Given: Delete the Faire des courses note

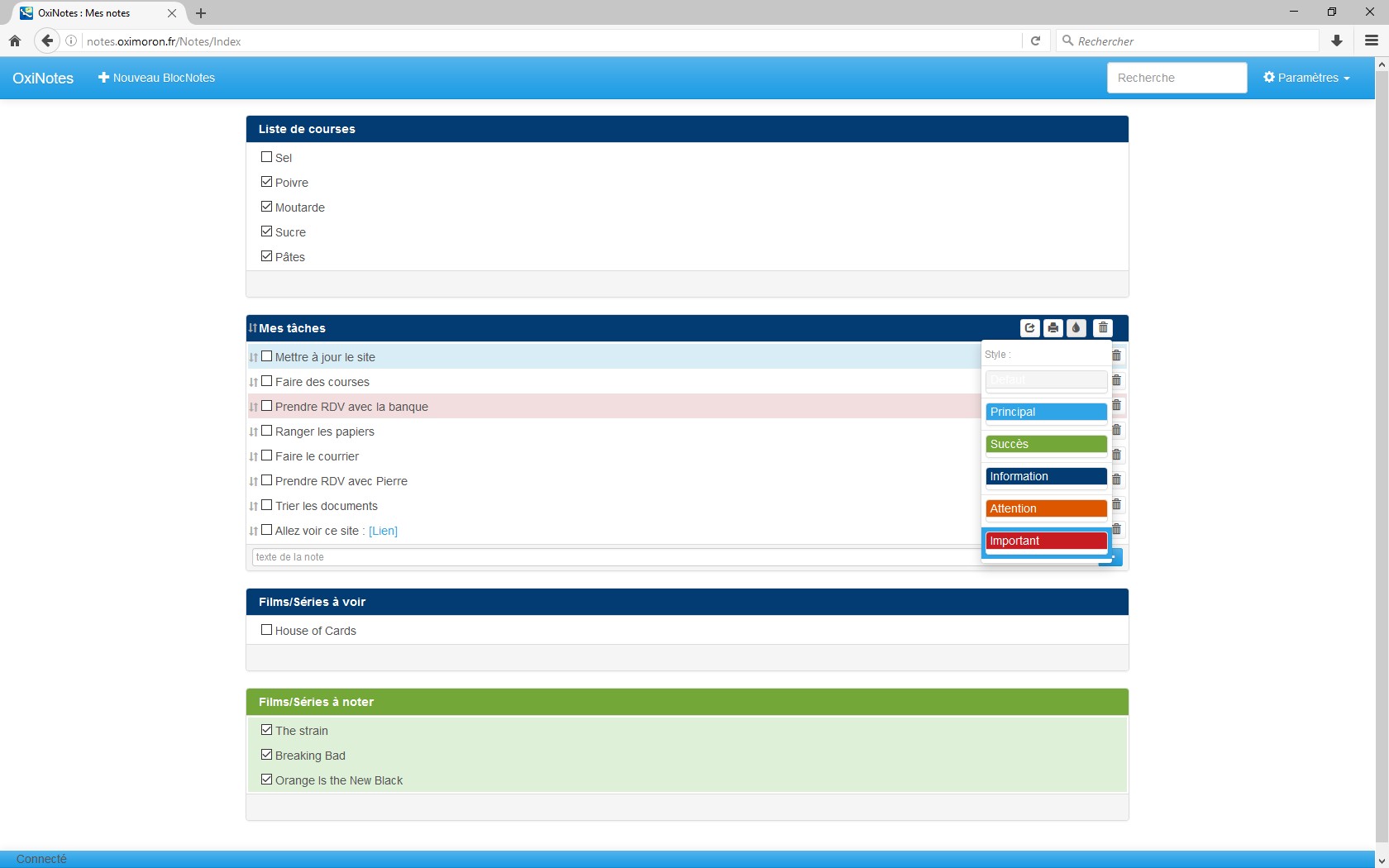Looking at the screenshot, I should (x=1117, y=380).
